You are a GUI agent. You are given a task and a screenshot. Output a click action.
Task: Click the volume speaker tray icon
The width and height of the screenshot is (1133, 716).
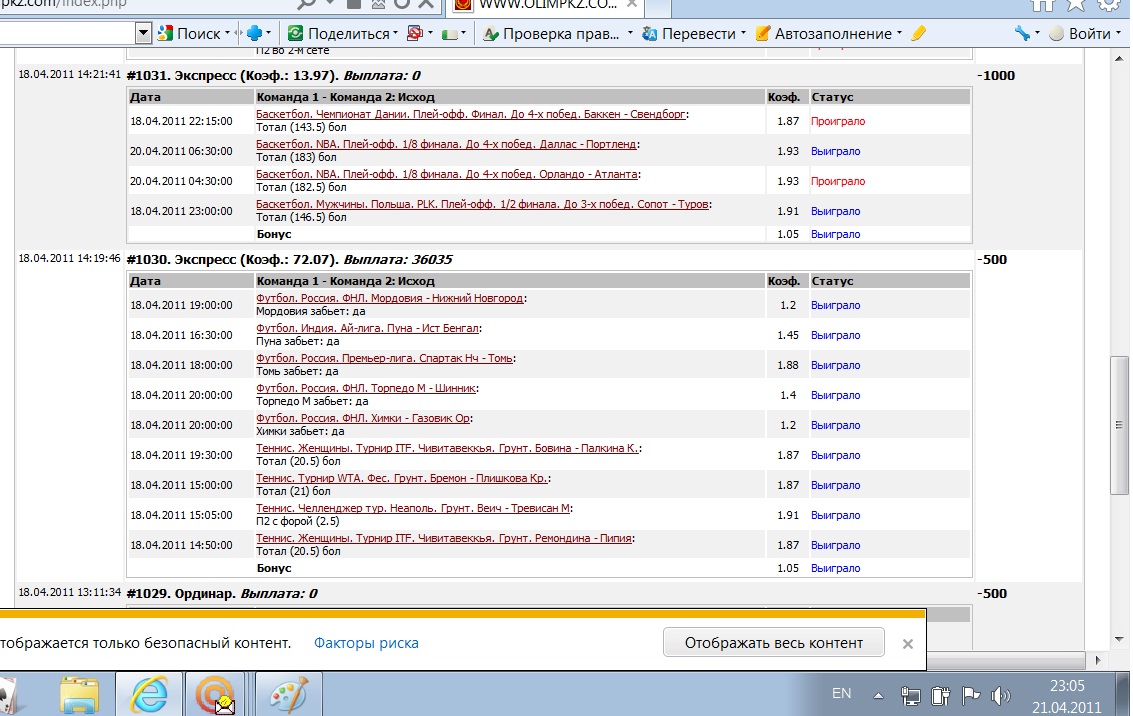click(1001, 696)
